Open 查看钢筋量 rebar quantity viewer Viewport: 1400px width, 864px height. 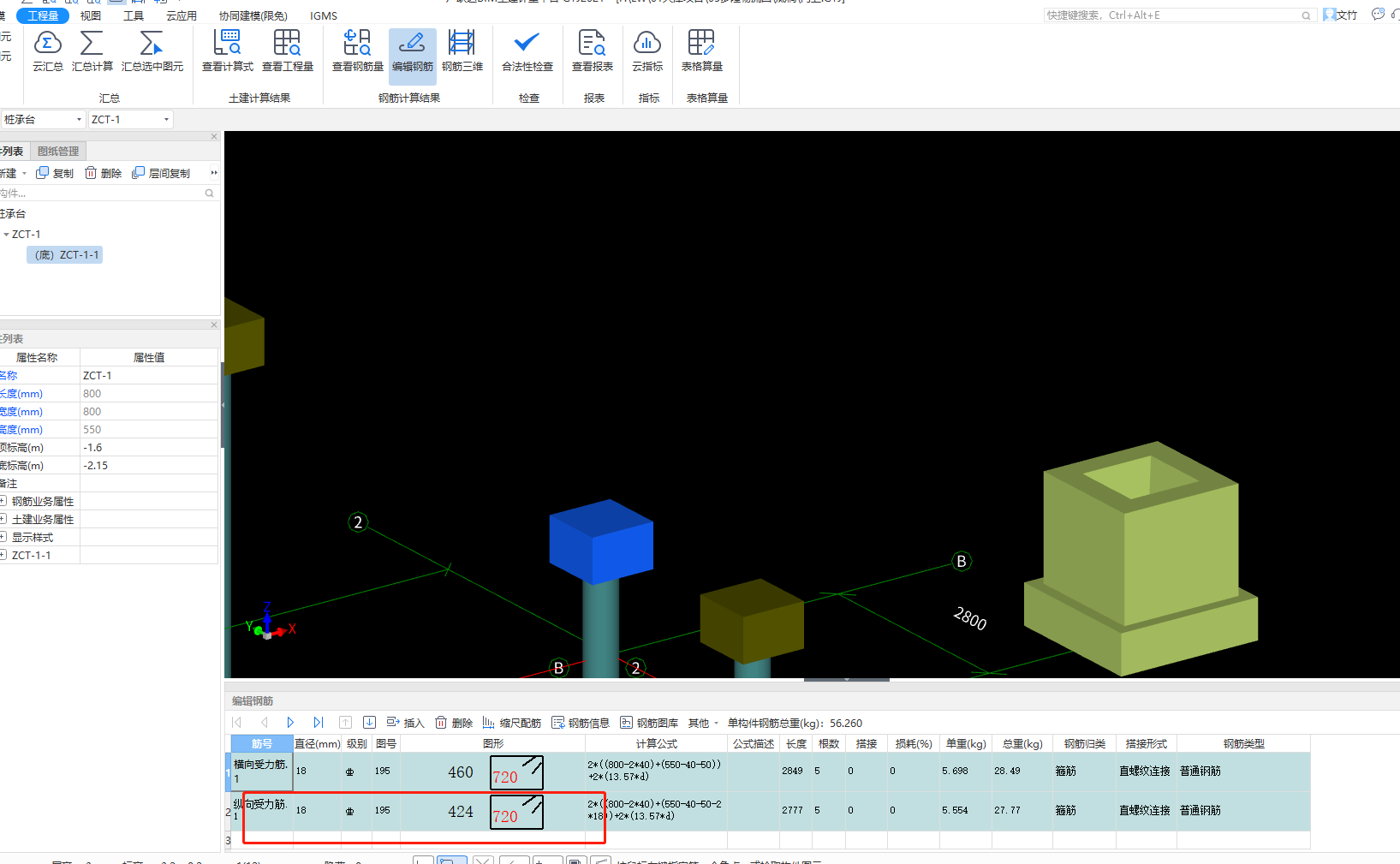pos(358,51)
